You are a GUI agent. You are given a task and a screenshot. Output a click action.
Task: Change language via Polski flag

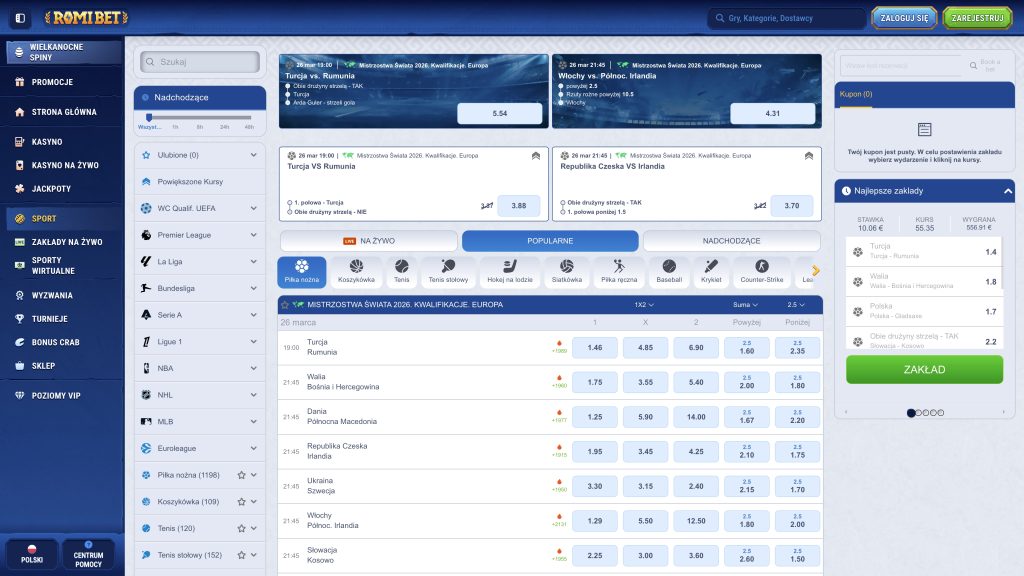click(x=32, y=554)
